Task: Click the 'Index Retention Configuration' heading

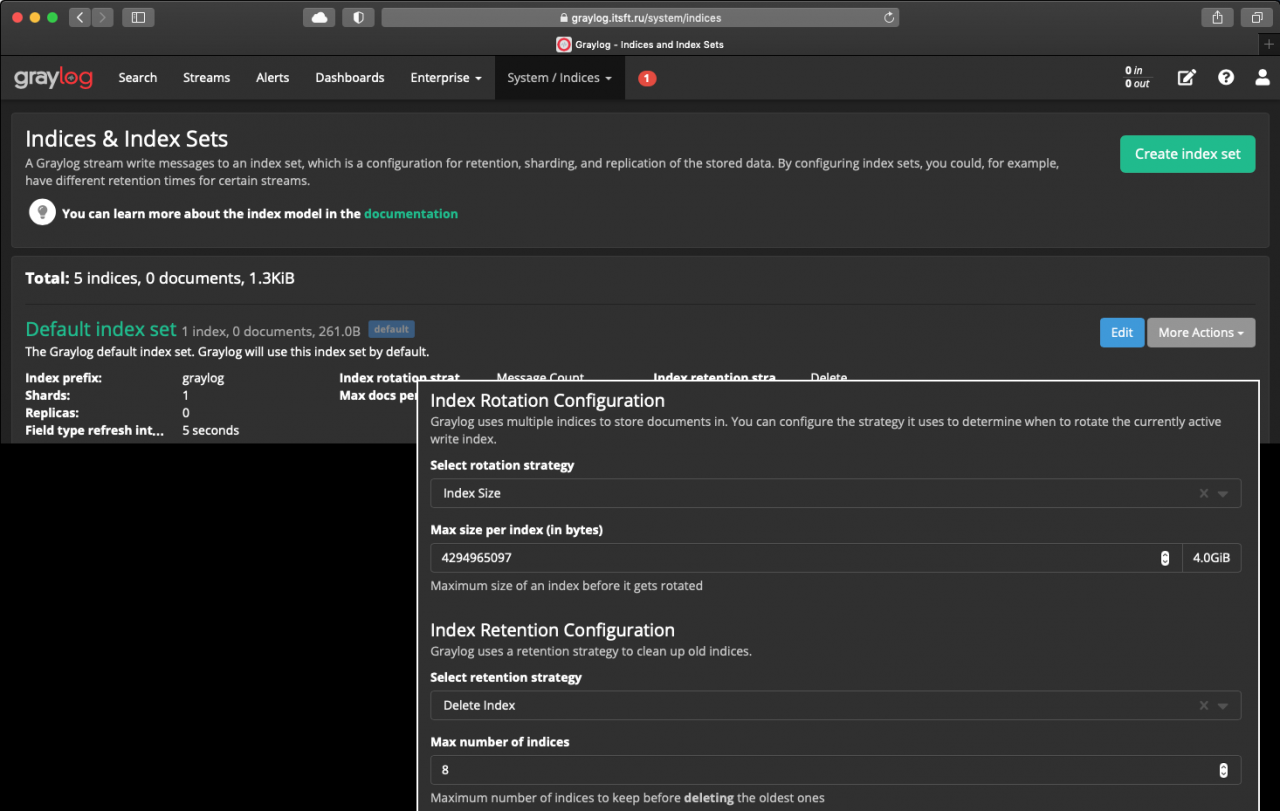Action: (553, 630)
